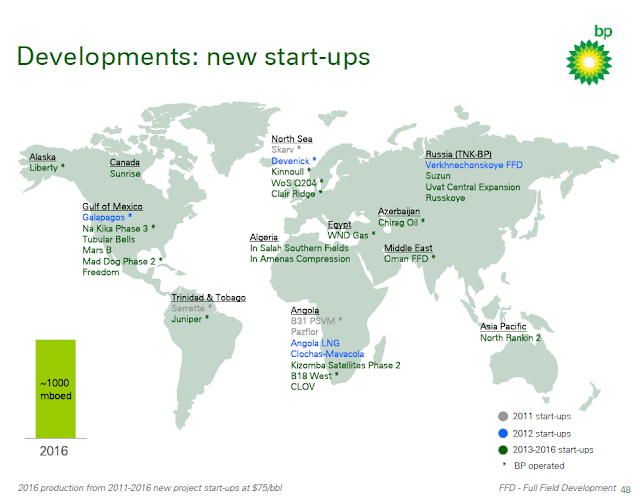Click the 'Azerbaijan' region heading
Viewport: 640px width, 499px height.
point(399,211)
